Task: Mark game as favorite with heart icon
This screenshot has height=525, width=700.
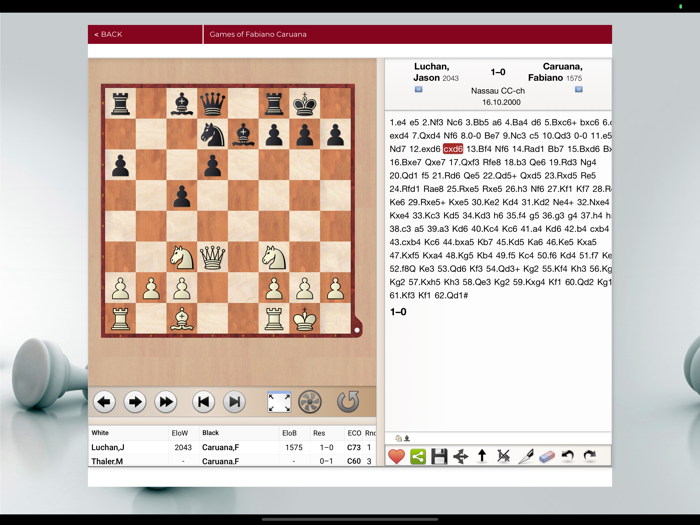Action: pos(397,456)
